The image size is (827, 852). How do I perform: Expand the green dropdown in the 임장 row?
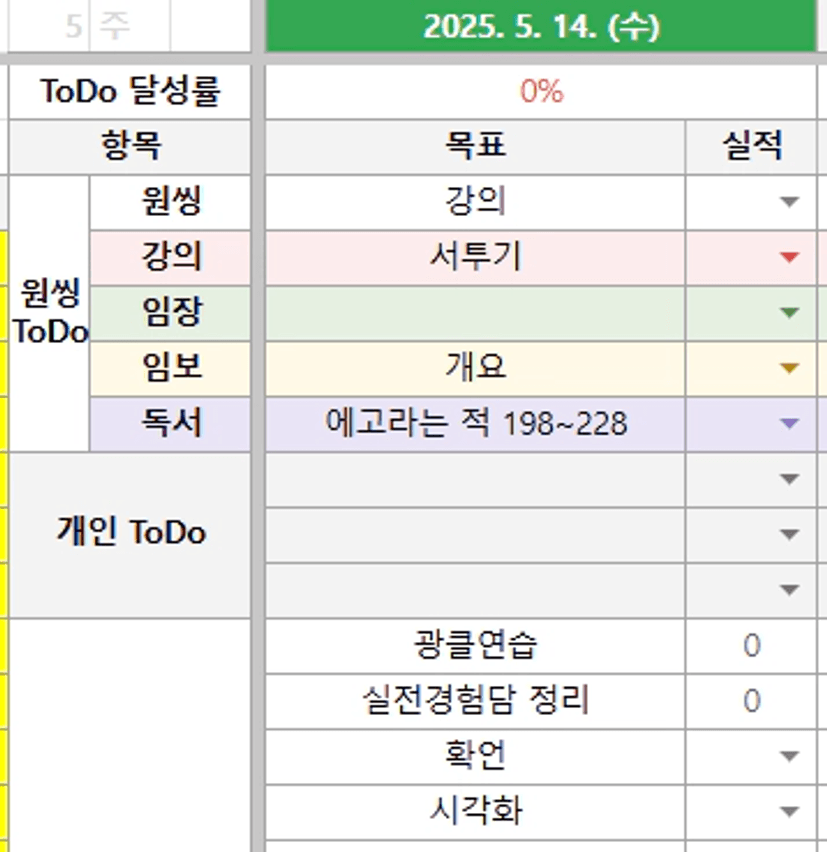pyautogui.click(x=790, y=313)
